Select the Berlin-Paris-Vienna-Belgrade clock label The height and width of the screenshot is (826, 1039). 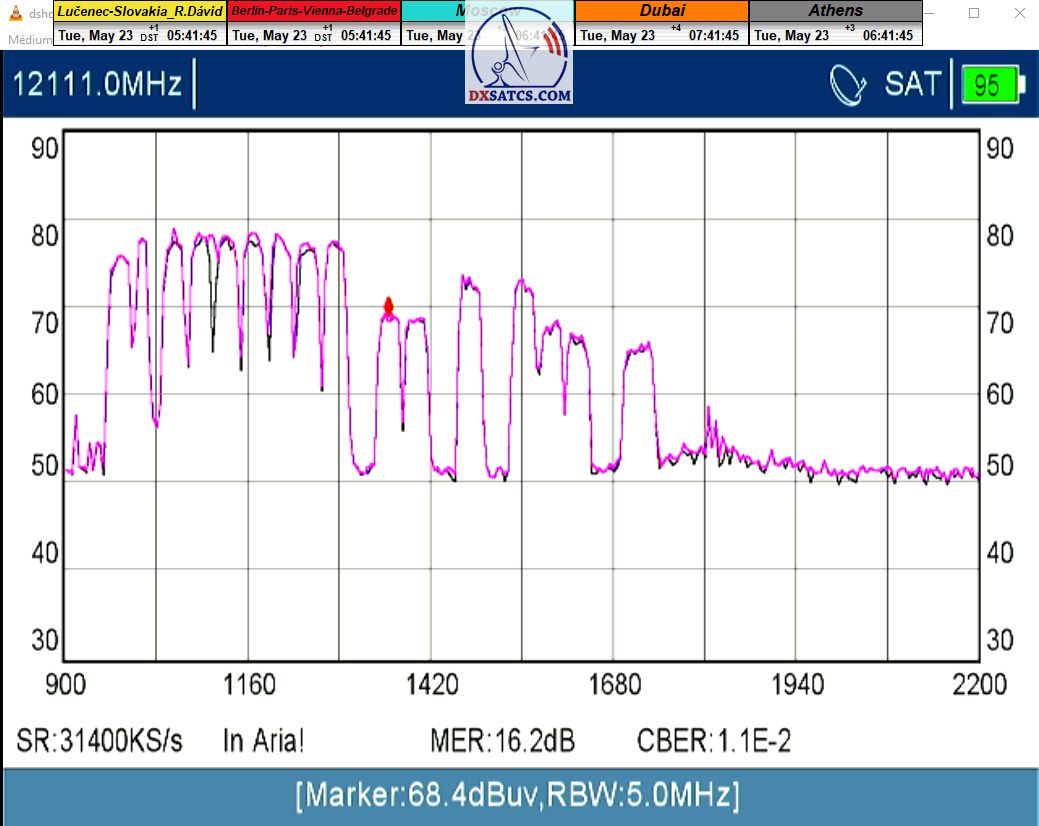(x=314, y=11)
